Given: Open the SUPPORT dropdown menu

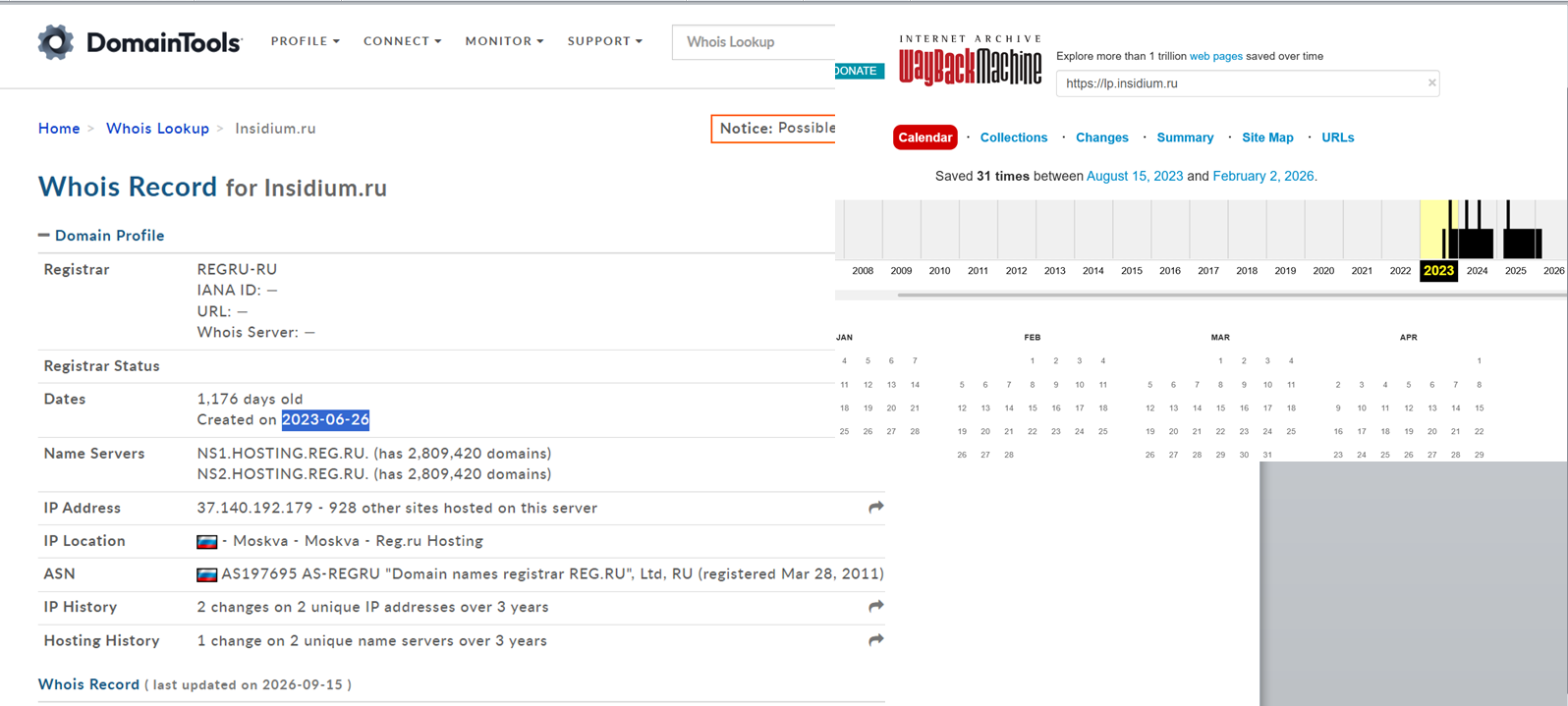Looking at the screenshot, I should (605, 41).
